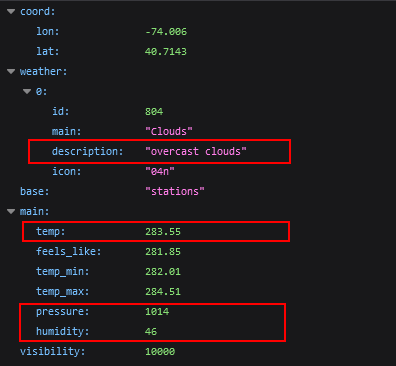The image size is (396, 366).
Task: Click the id value 804
Action: [154, 111]
